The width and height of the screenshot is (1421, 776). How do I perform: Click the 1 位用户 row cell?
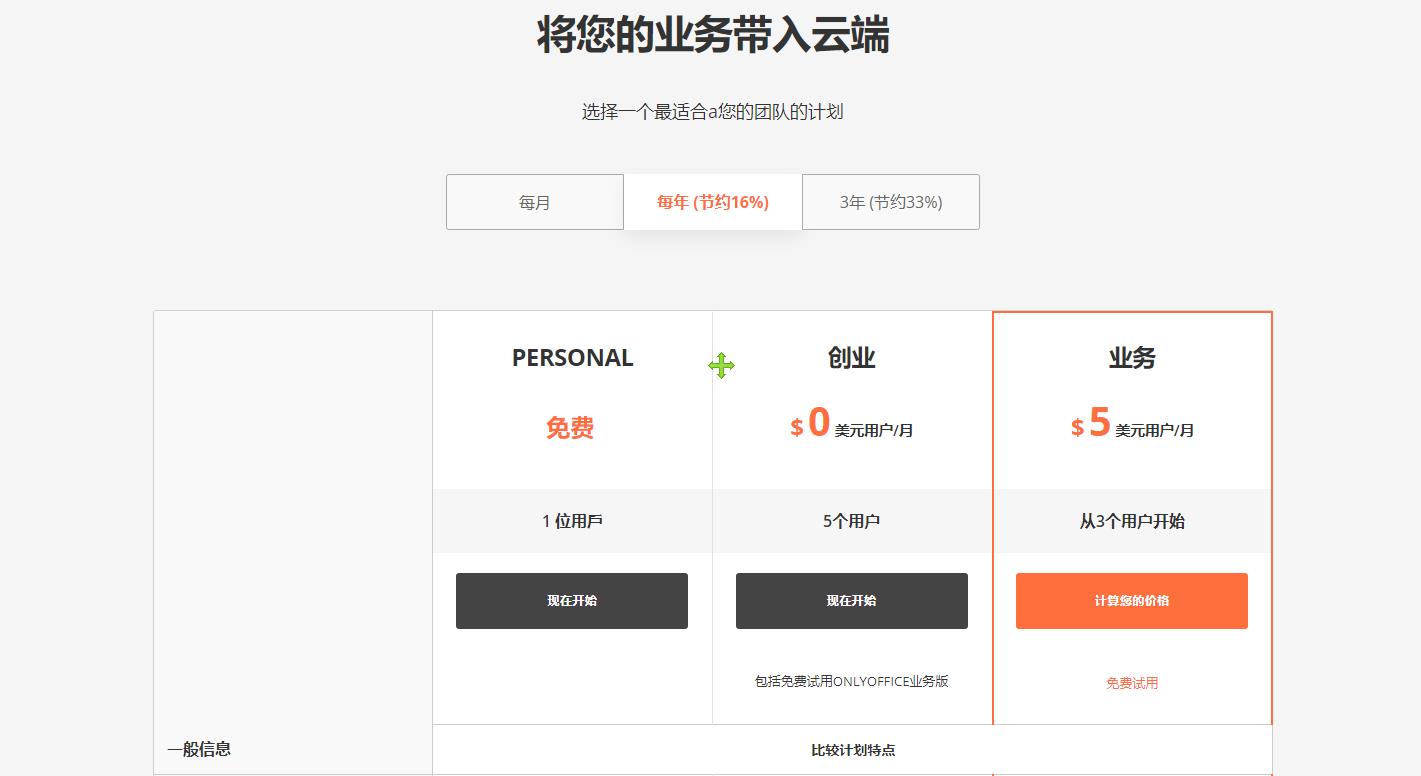point(571,520)
